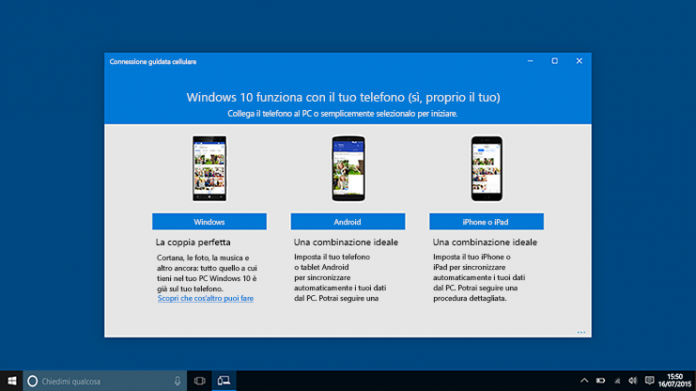Viewport: 696px width, 391px height.
Task: Choose the Android phone button
Action: [x=348, y=221]
